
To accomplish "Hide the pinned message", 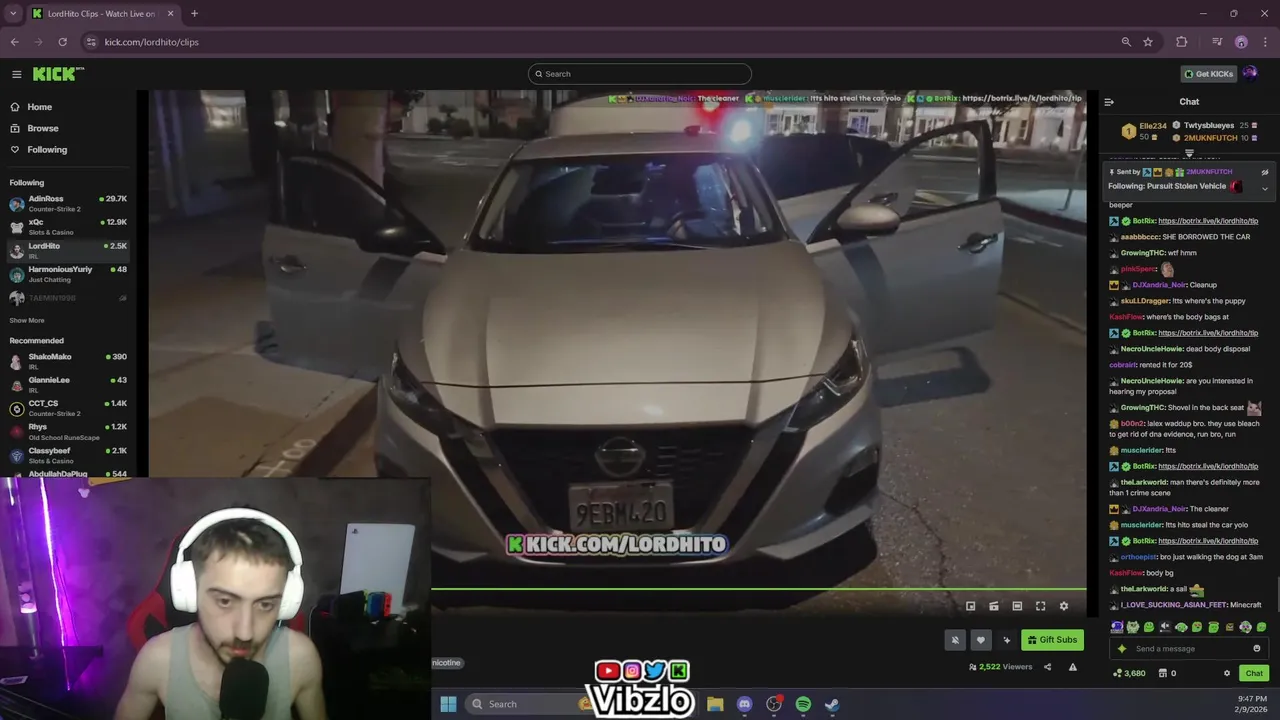I will point(1264,172).
